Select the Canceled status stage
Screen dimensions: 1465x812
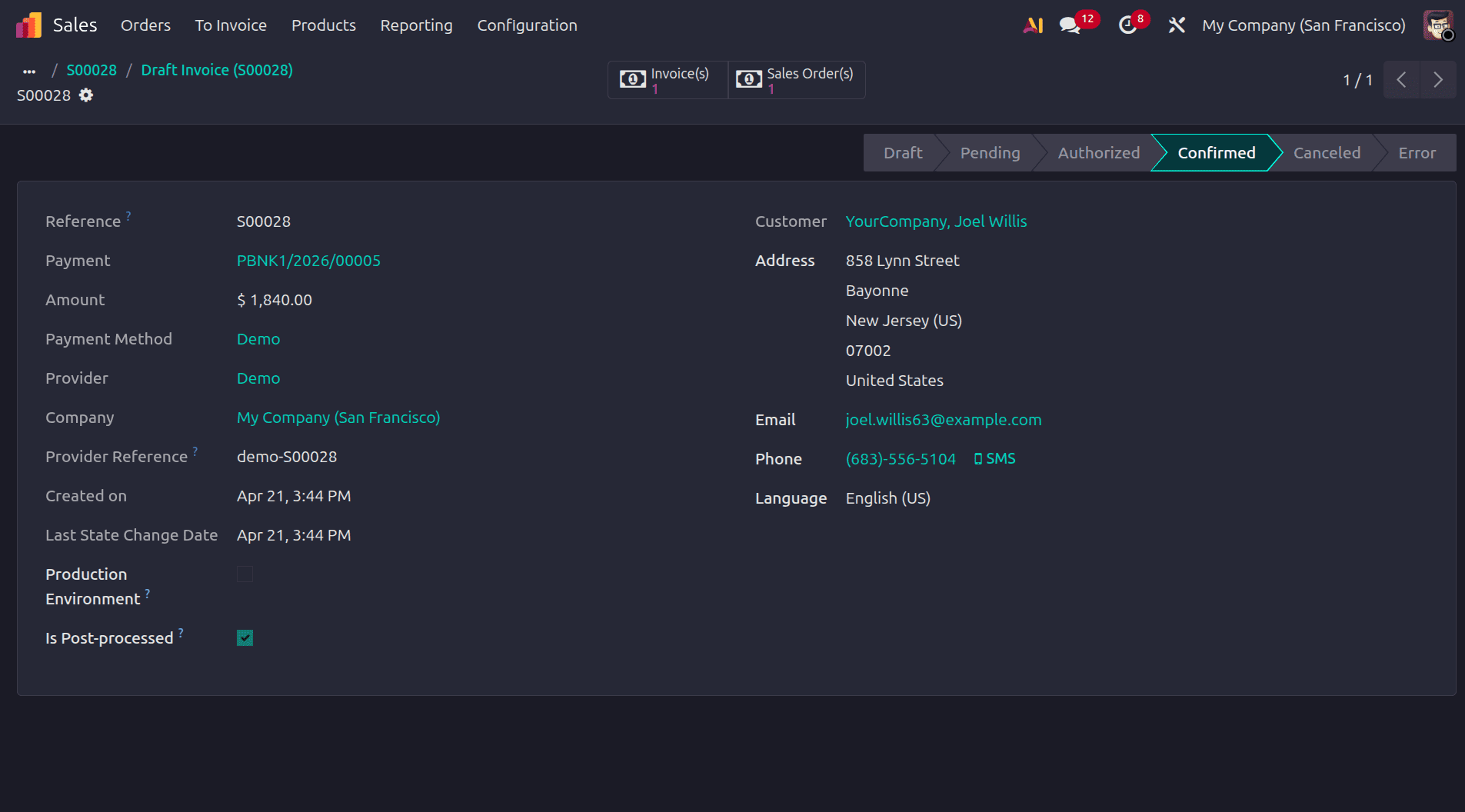[1327, 153]
